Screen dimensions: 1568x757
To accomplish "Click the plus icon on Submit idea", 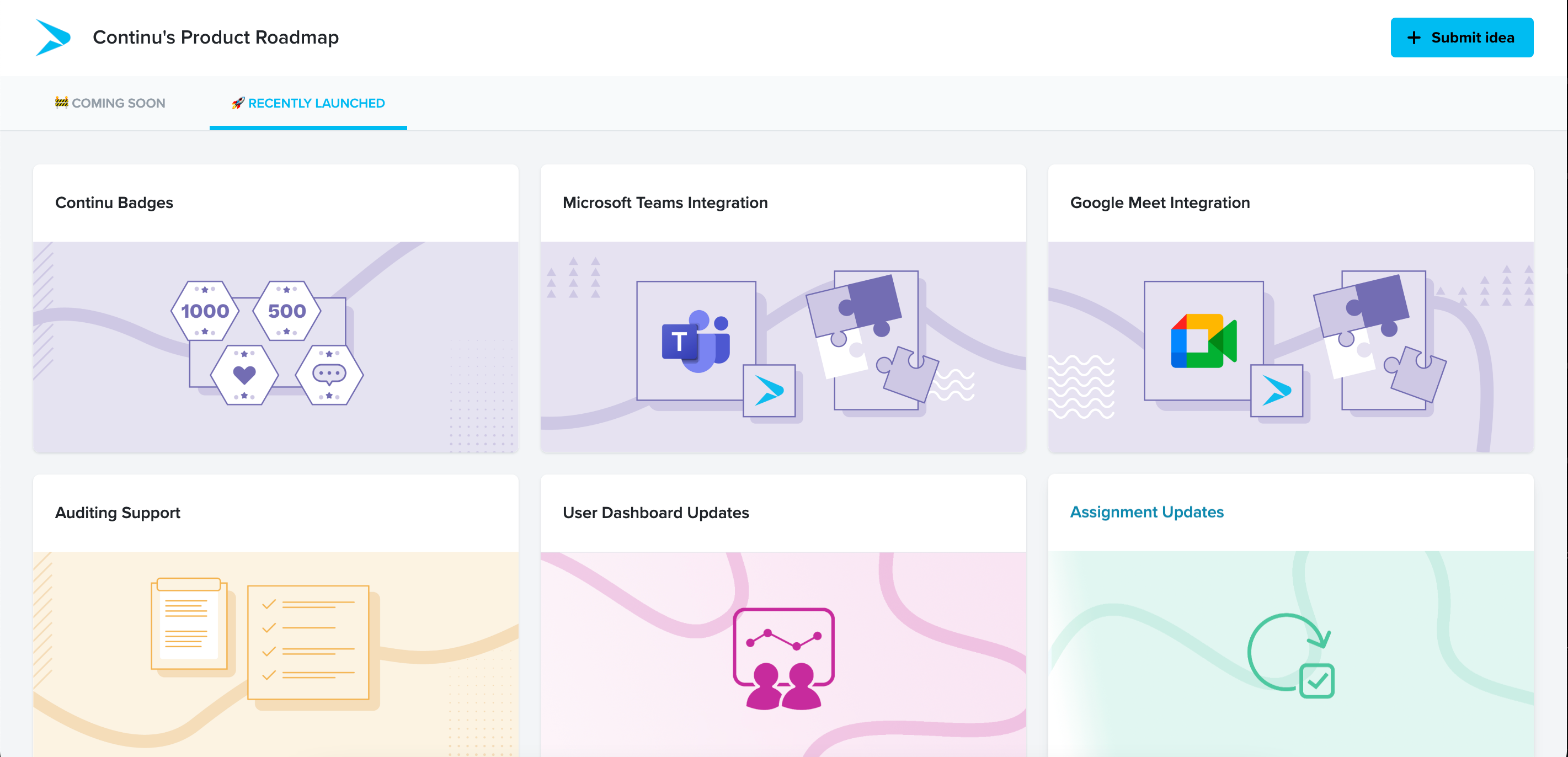I will (x=1414, y=38).
